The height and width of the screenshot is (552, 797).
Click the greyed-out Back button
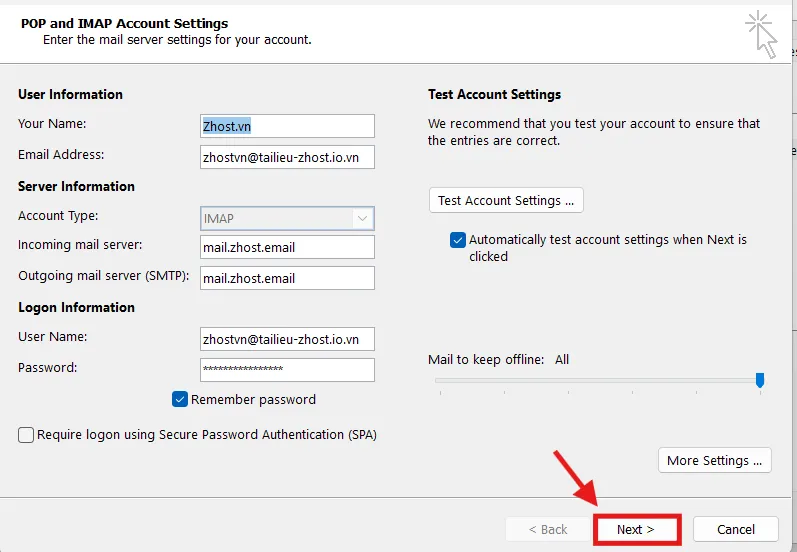(547, 529)
